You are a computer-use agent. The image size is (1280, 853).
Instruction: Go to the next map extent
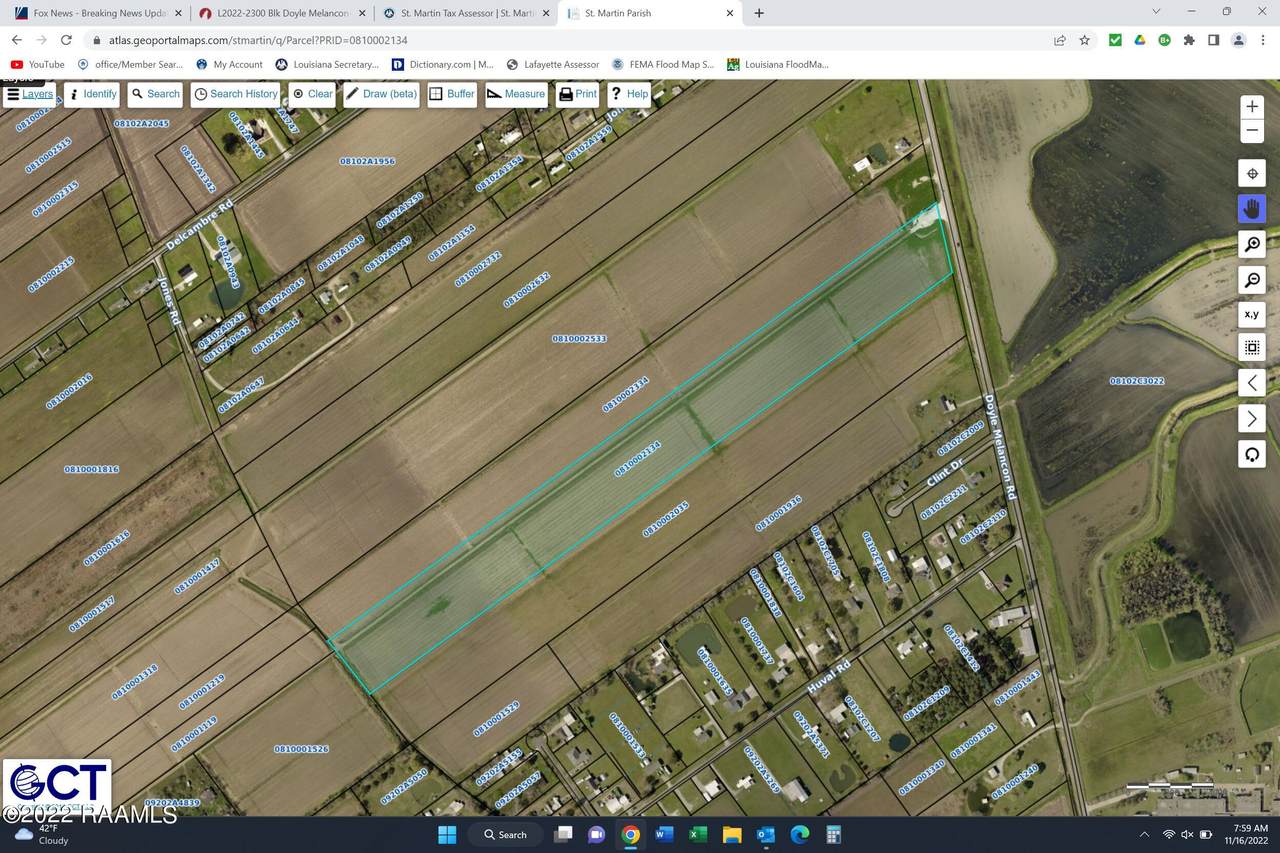(x=1252, y=418)
